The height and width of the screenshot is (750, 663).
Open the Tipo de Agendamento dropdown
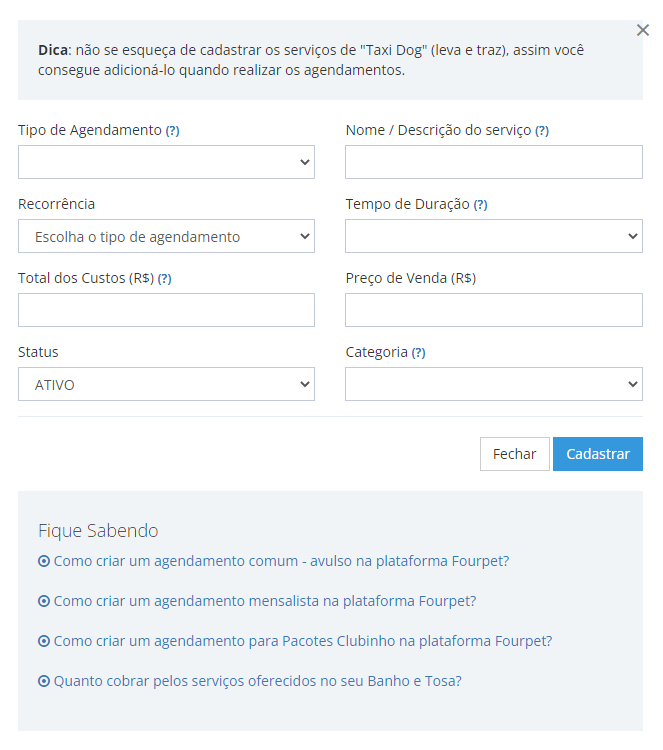(x=166, y=162)
